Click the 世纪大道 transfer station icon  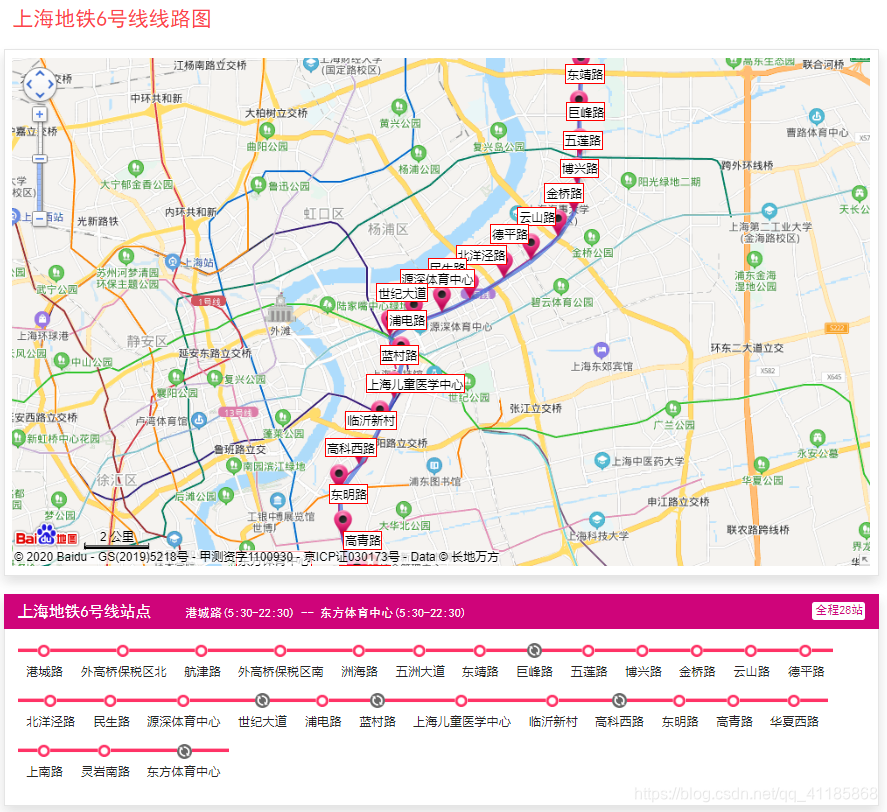pos(262,701)
